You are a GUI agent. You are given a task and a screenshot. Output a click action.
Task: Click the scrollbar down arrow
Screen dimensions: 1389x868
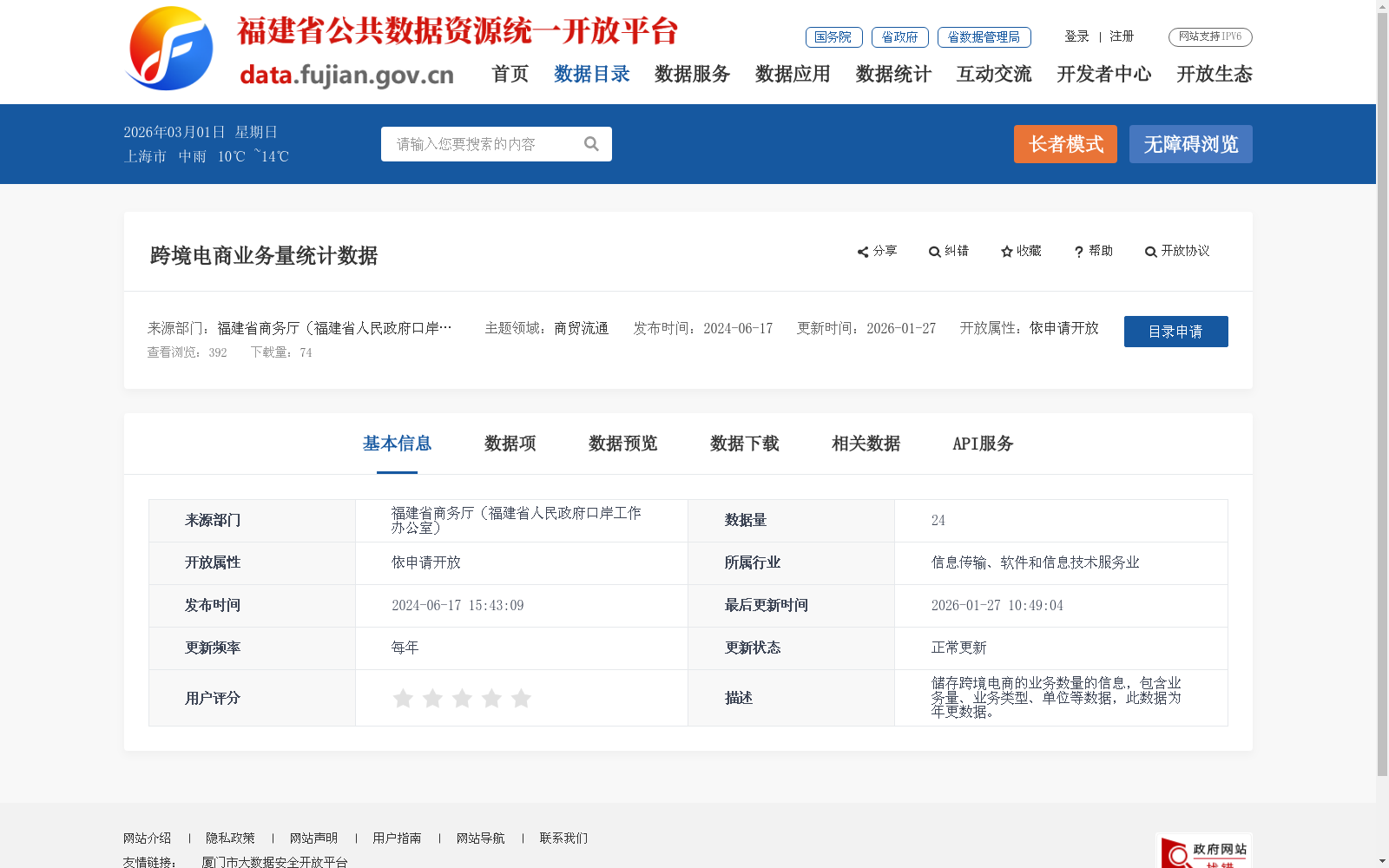pyautogui.click(x=1382, y=861)
